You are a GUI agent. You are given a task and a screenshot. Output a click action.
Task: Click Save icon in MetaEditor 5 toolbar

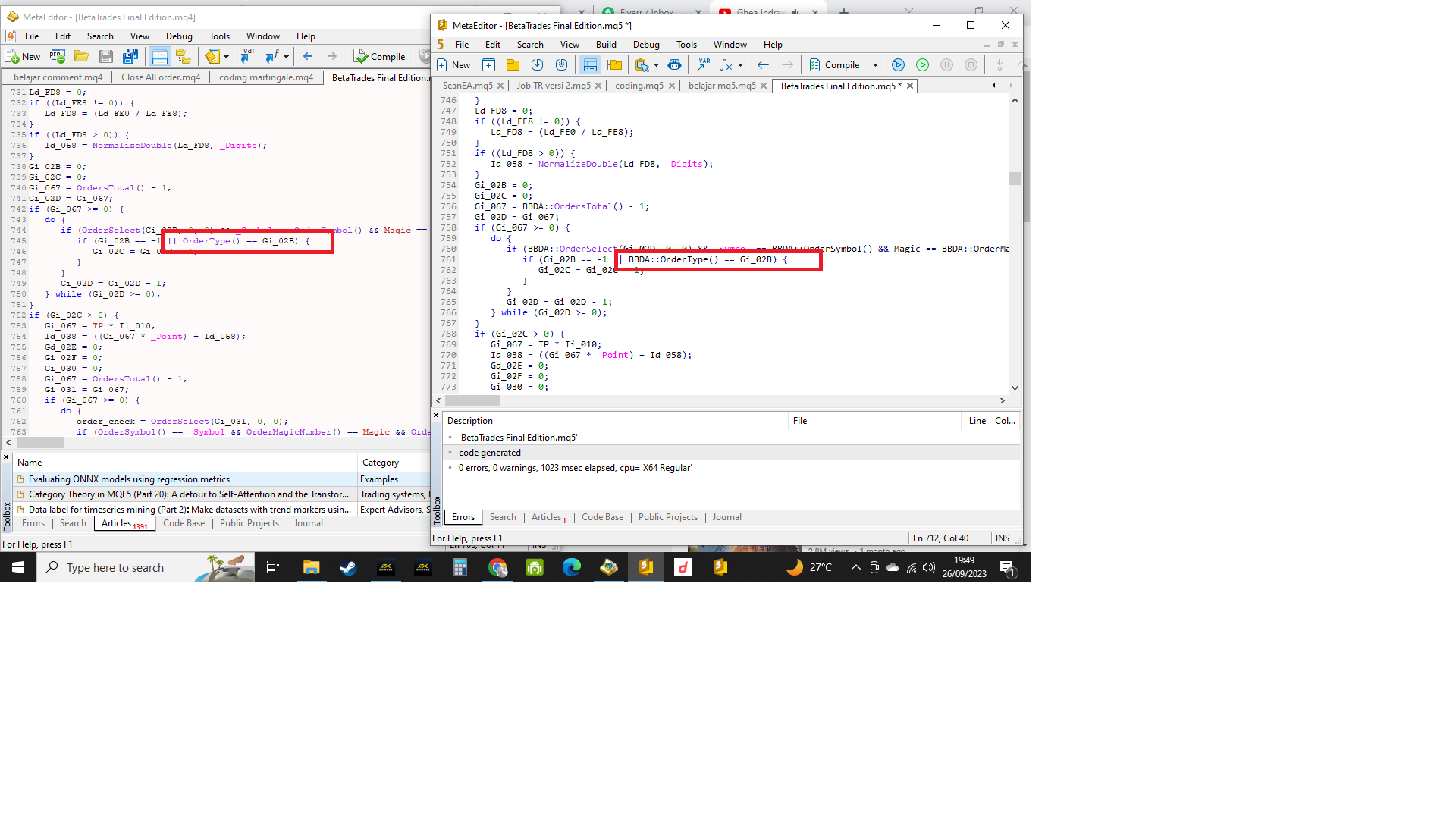pyautogui.click(x=538, y=65)
